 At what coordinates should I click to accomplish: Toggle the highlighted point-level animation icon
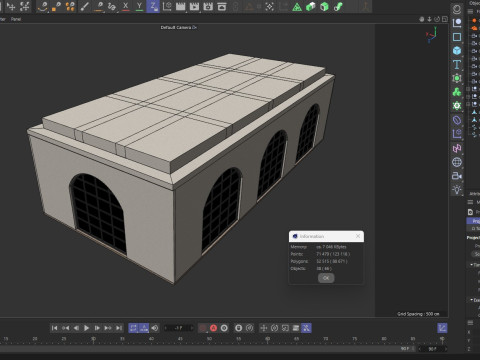coord(306,328)
